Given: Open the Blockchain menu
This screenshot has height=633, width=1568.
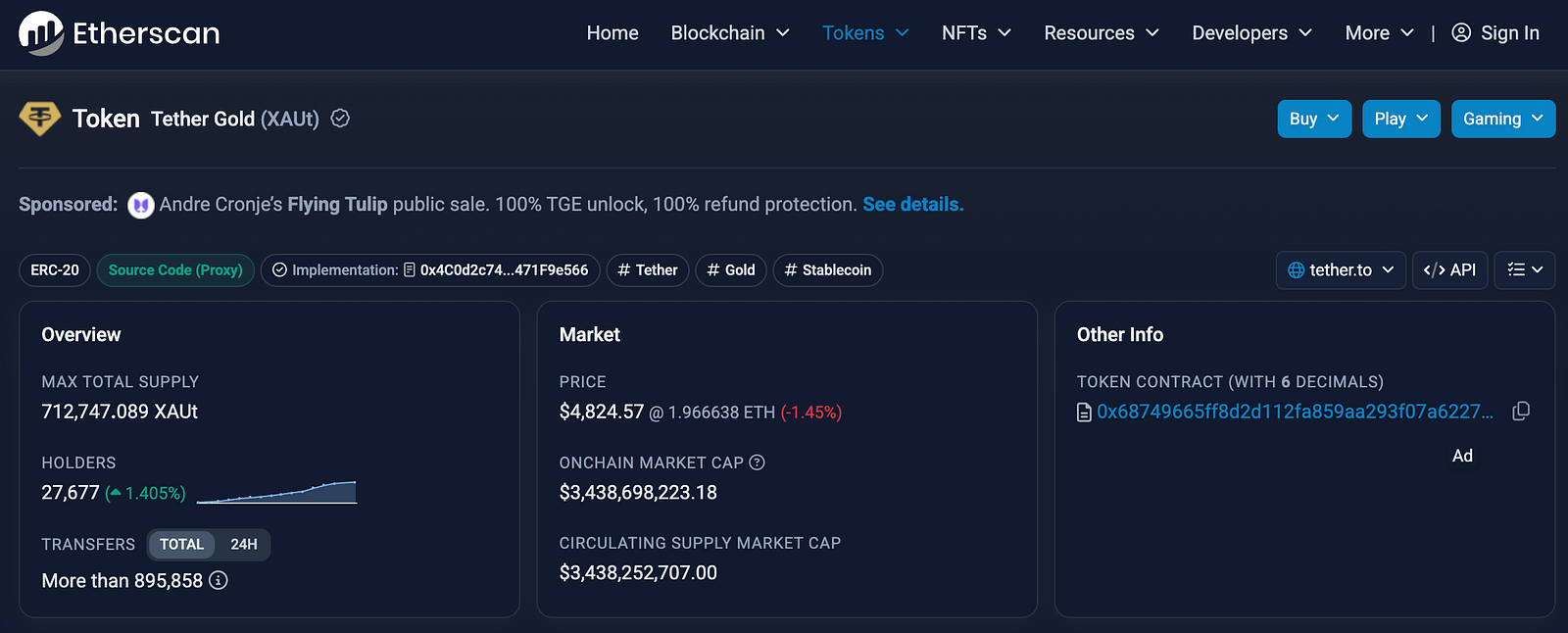Looking at the screenshot, I should coord(729,33).
